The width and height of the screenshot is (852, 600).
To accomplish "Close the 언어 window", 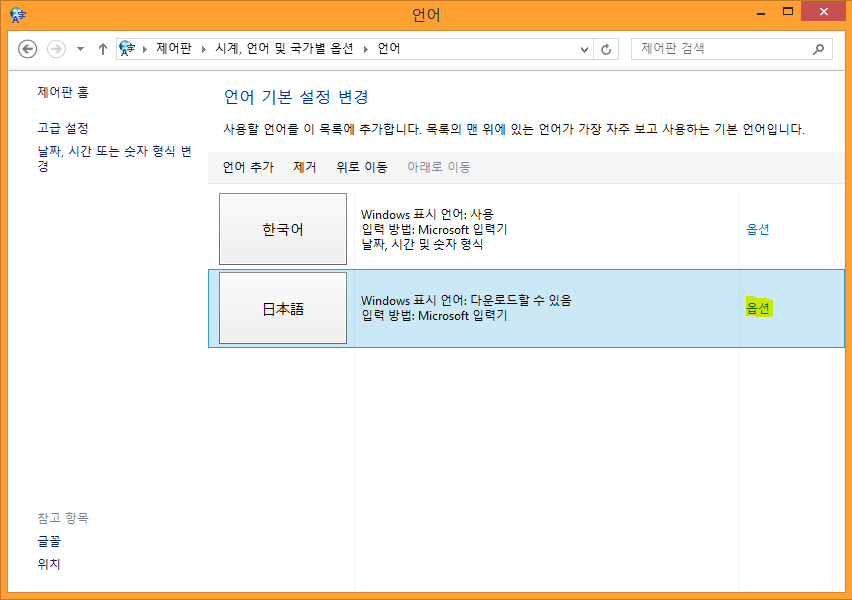I will (x=824, y=11).
